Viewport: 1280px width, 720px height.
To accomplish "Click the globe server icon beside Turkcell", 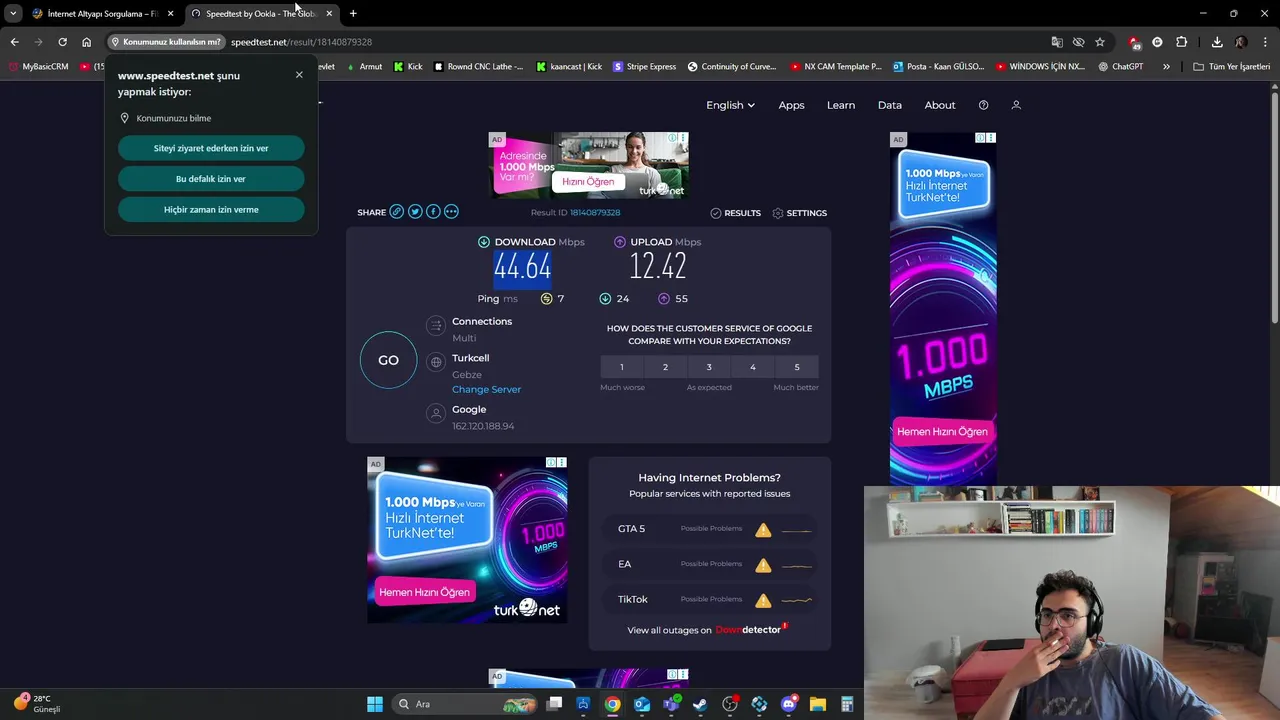I will pyautogui.click(x=435, y=362).
